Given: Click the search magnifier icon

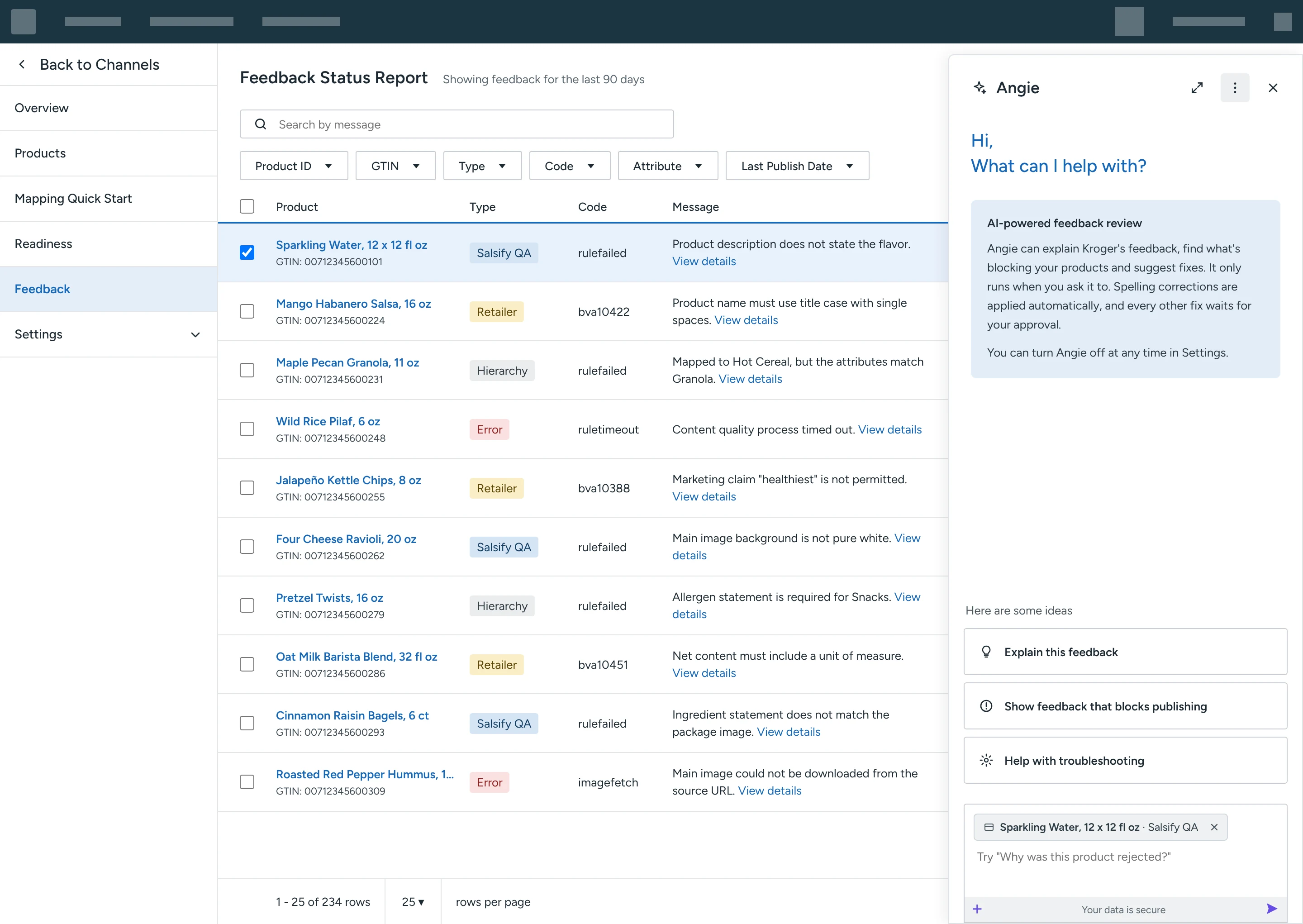Looking at the screenshot, I should (261, 124).
